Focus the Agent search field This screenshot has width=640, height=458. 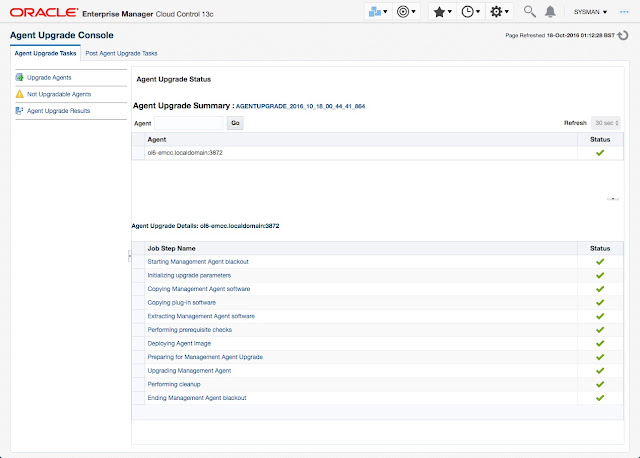[189, 123]
